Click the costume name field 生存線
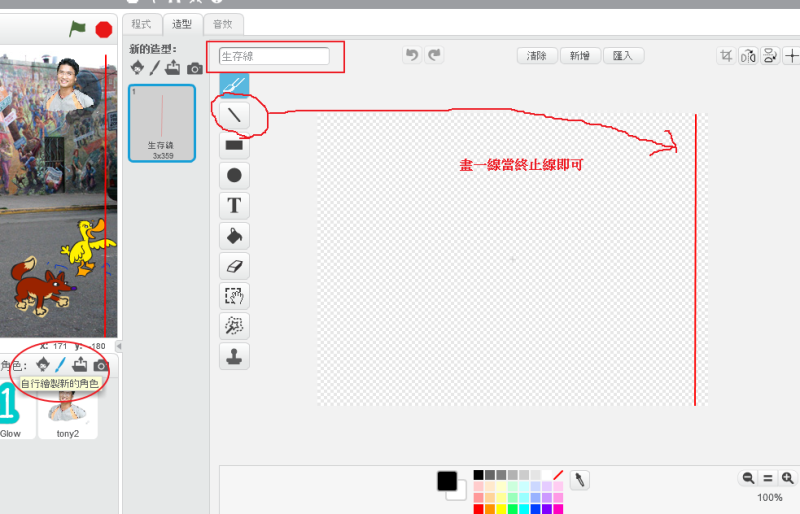800x514 pixels. [274, 57]
